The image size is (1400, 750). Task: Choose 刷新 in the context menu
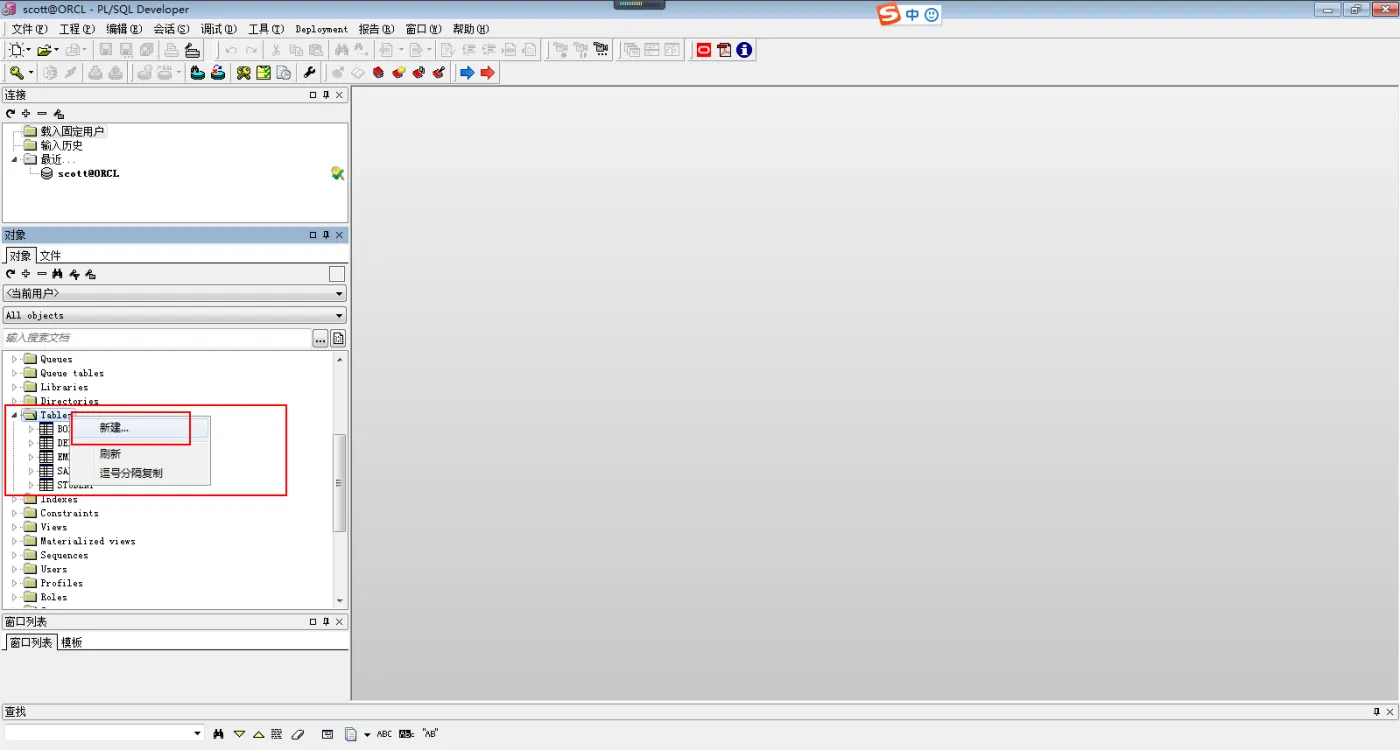pyautogui.click(x=110, y=453)
